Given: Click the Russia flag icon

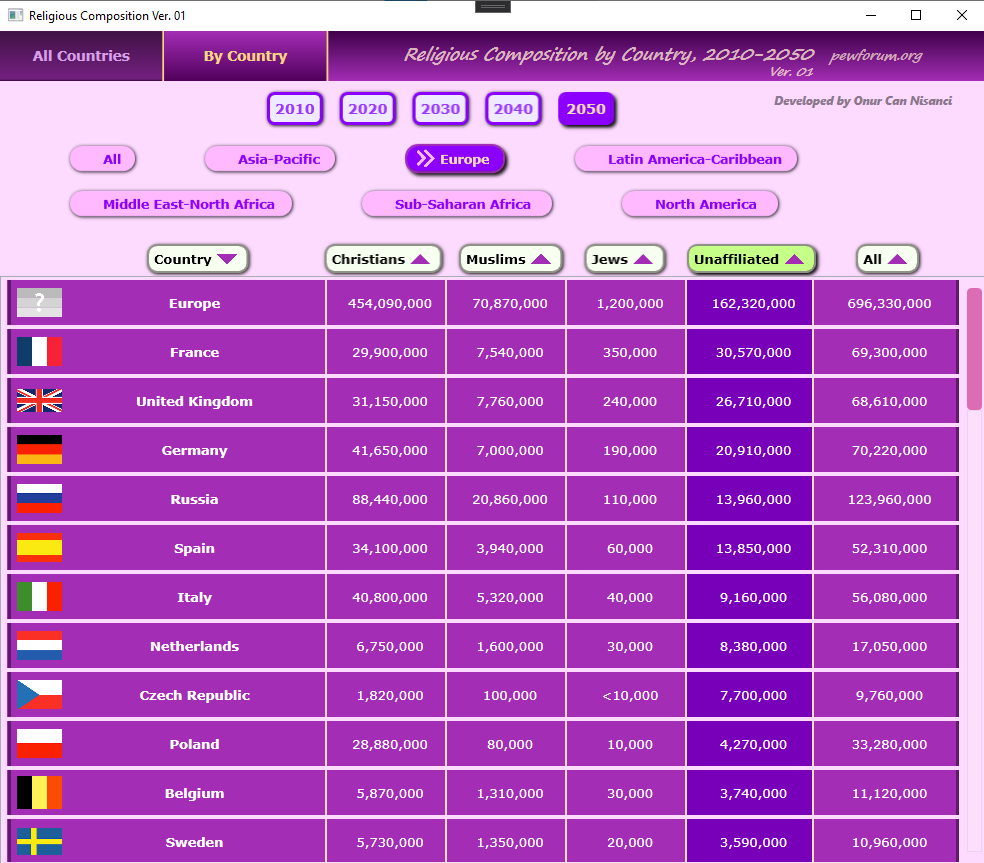Looking at the screenshot, I should [x=39, y=499].
